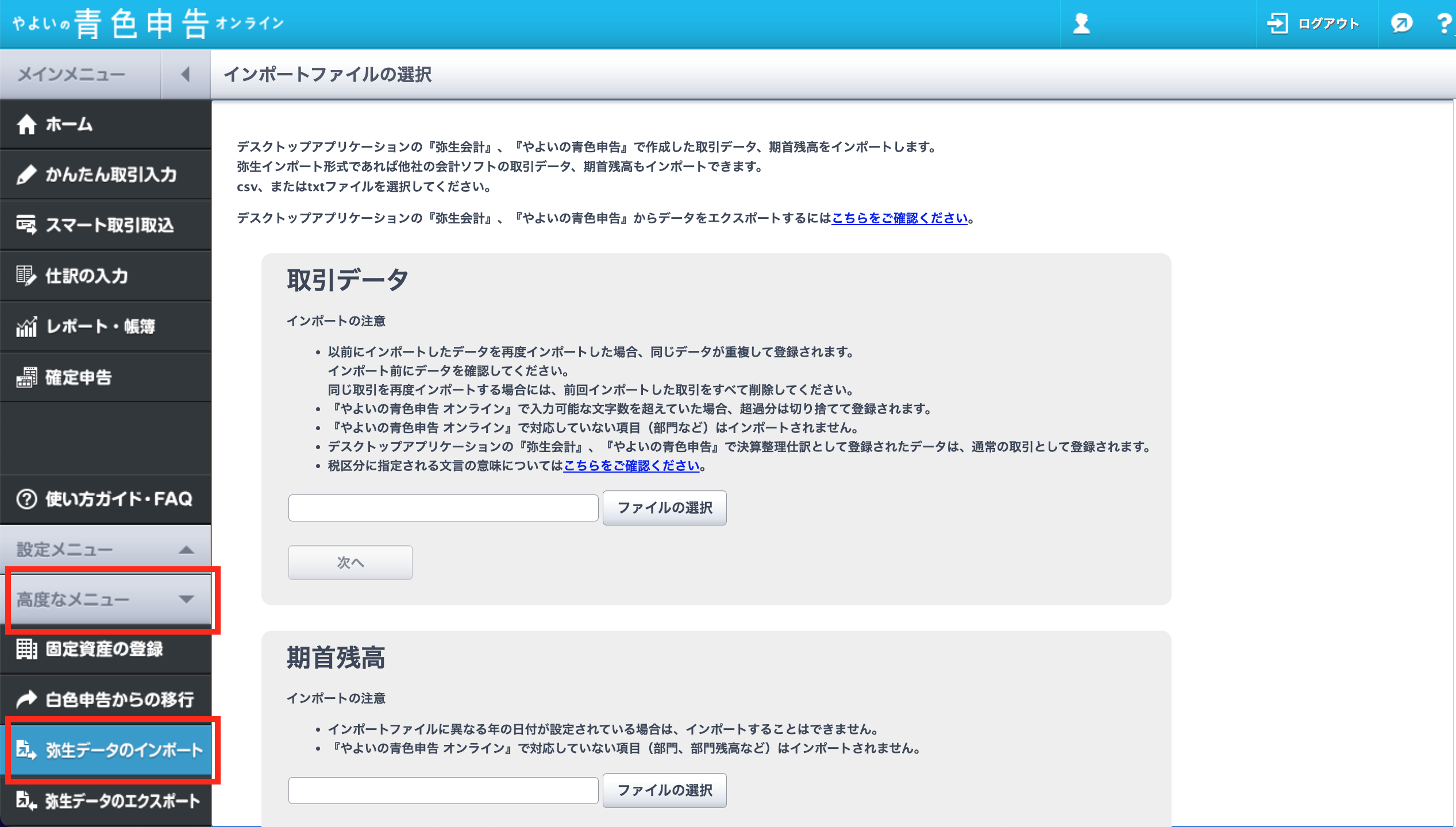This screenshot has width=1456, height=827.
Task: Open the 使い方ガイド・FAQ menu item
Action: (106, 499)
